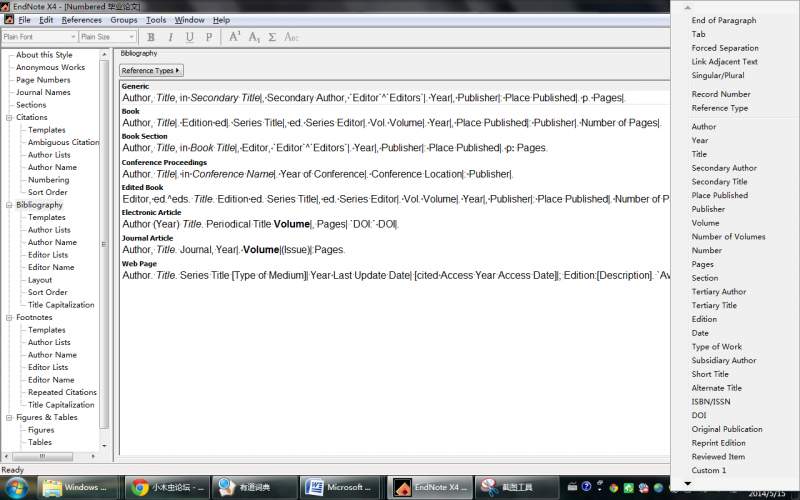Apply Plain text formatting (P)
This screenshot has width=800, height=500.
click(209, 37)
